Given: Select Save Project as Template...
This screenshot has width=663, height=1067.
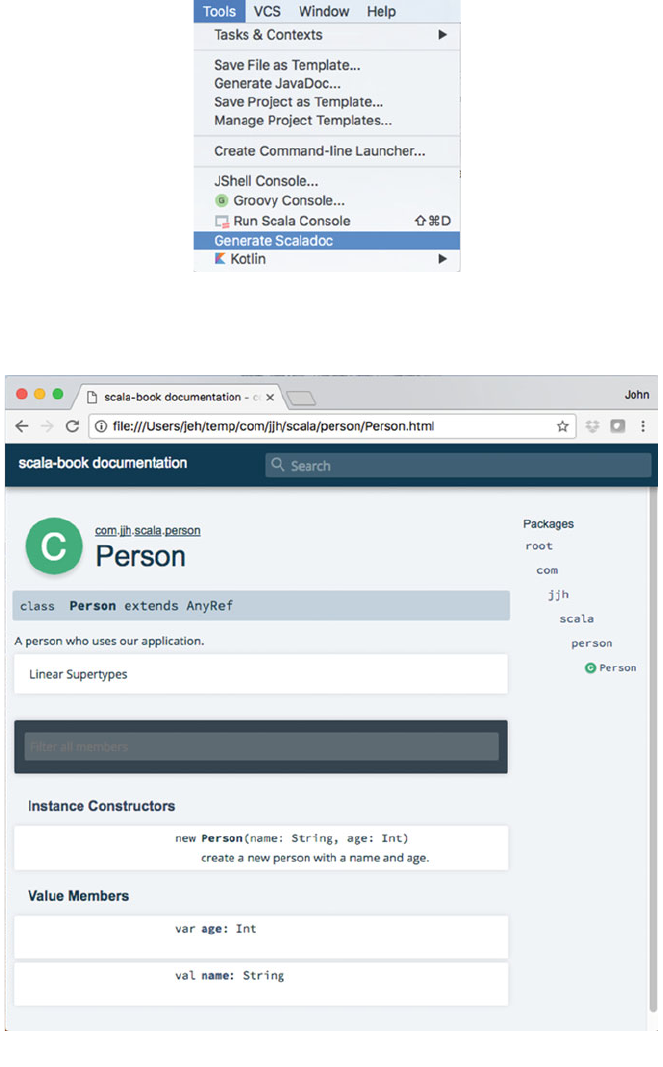Looking at the screenshot, I should pyautogui.click(x=298, y=102).
